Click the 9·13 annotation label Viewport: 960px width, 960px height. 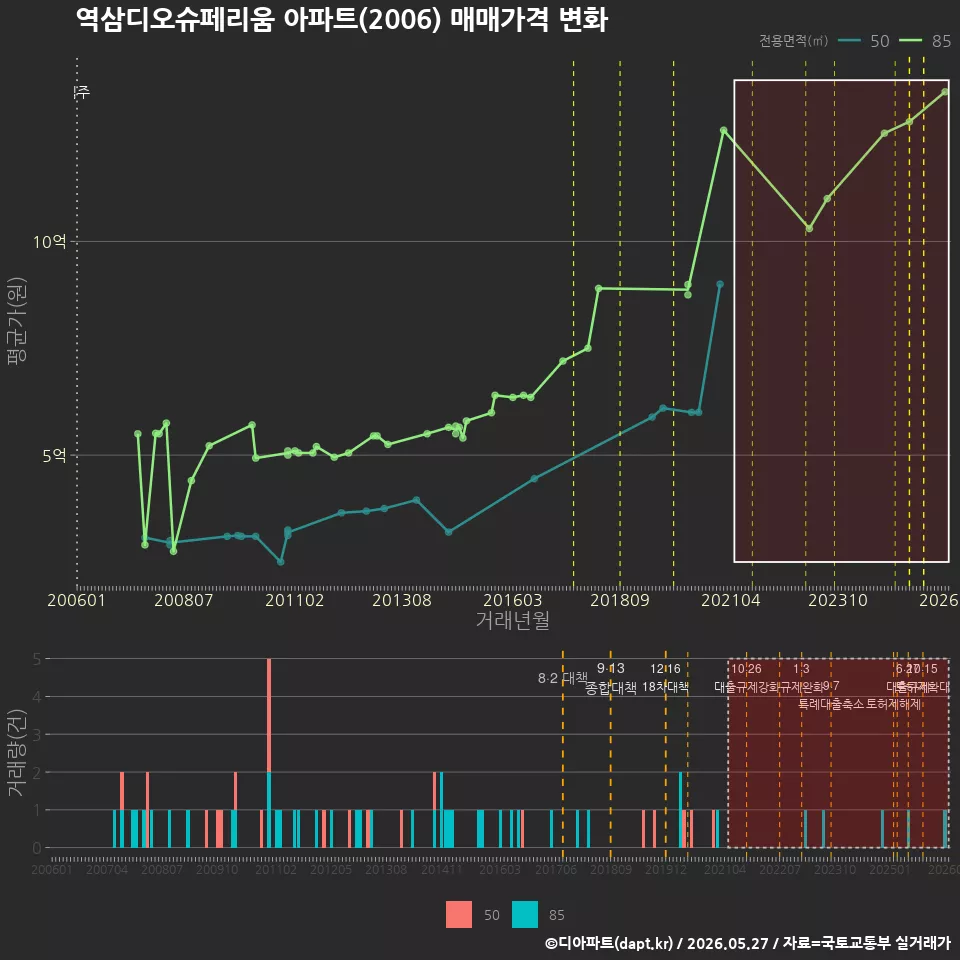610,668
